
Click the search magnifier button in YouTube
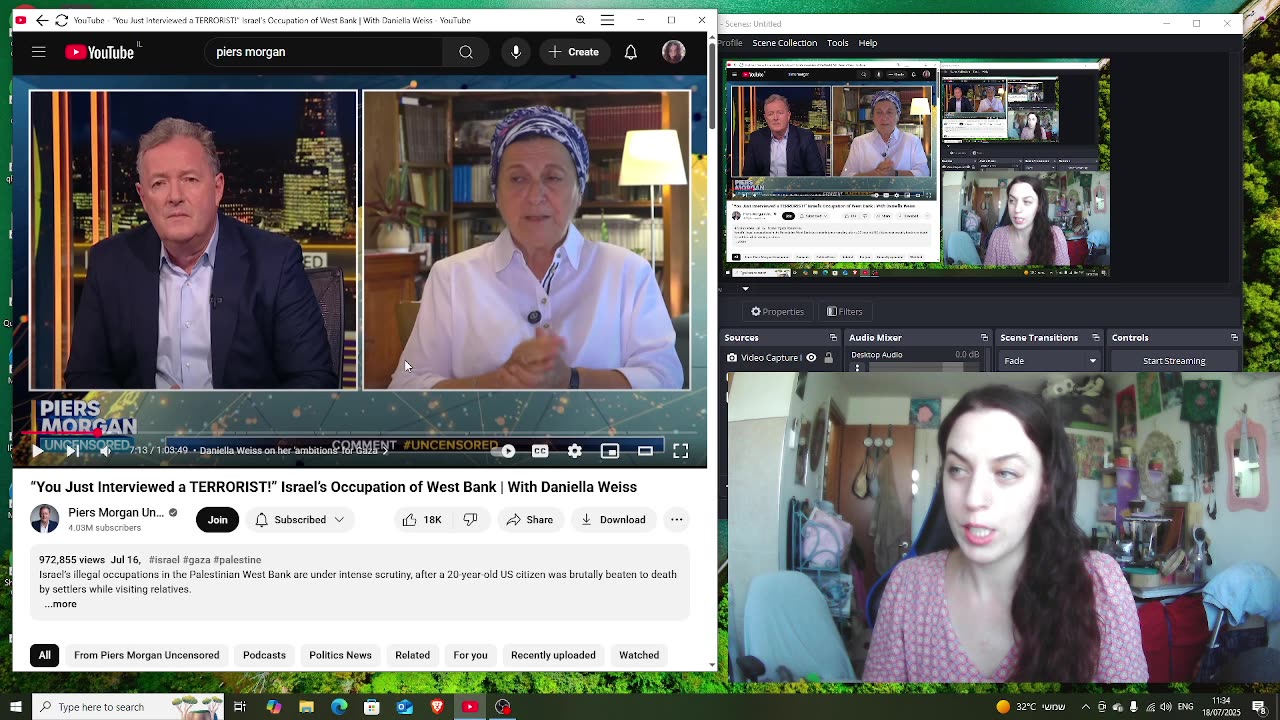coord(466,52)
